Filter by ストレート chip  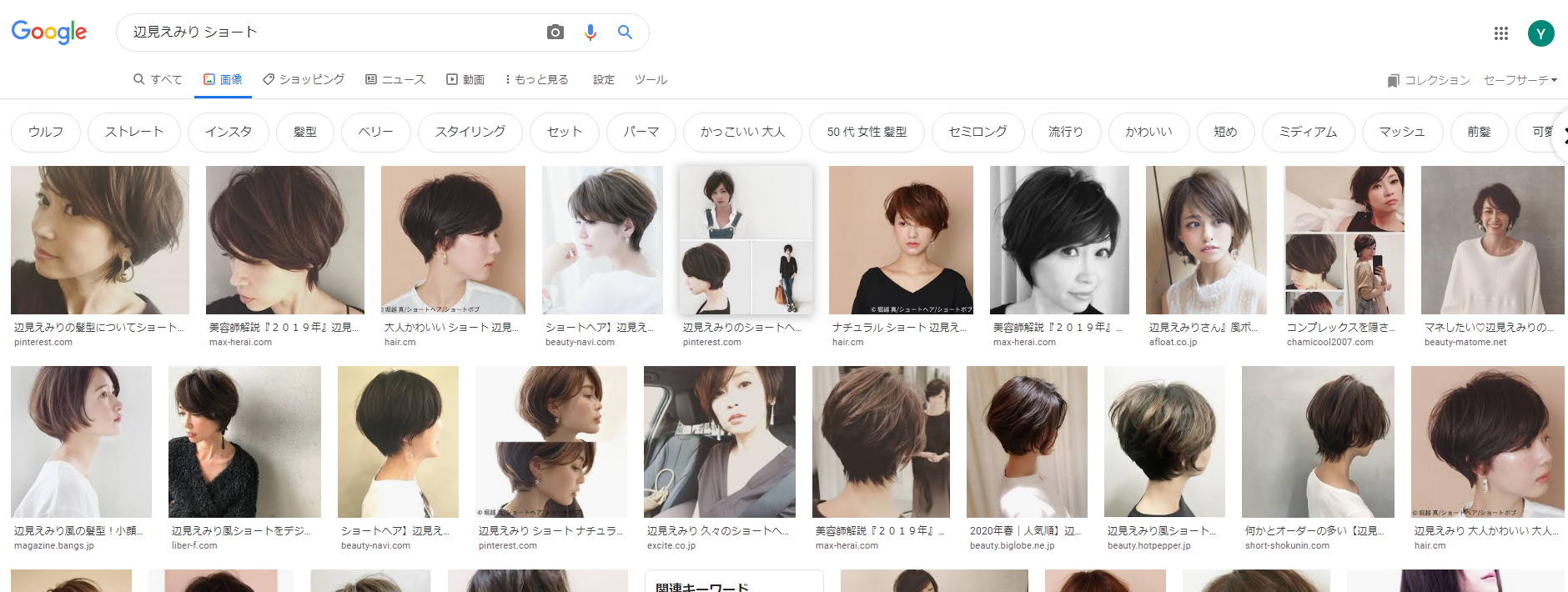(x=134, y=133)
